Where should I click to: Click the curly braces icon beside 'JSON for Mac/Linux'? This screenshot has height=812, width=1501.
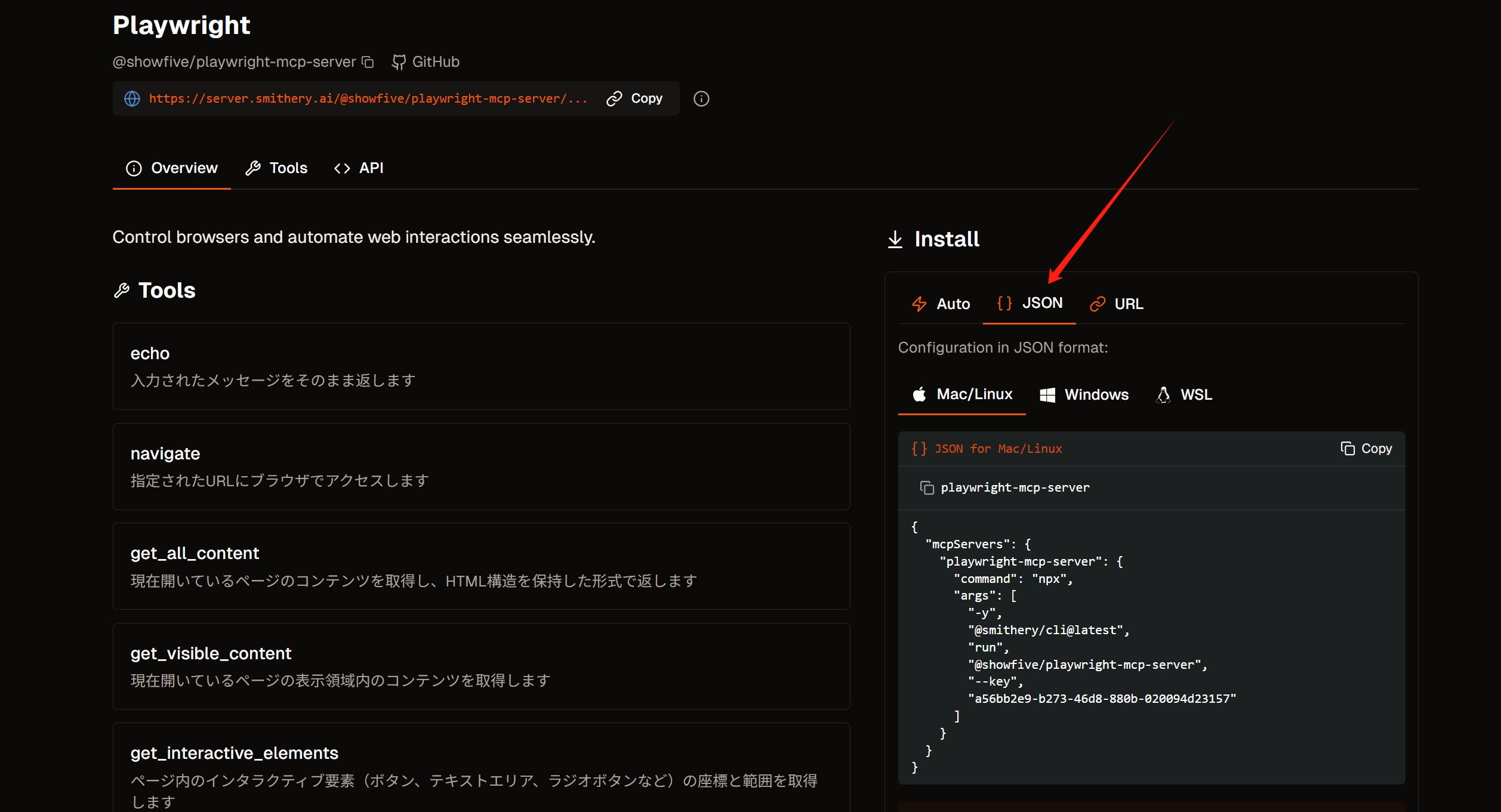coord(919,449)
